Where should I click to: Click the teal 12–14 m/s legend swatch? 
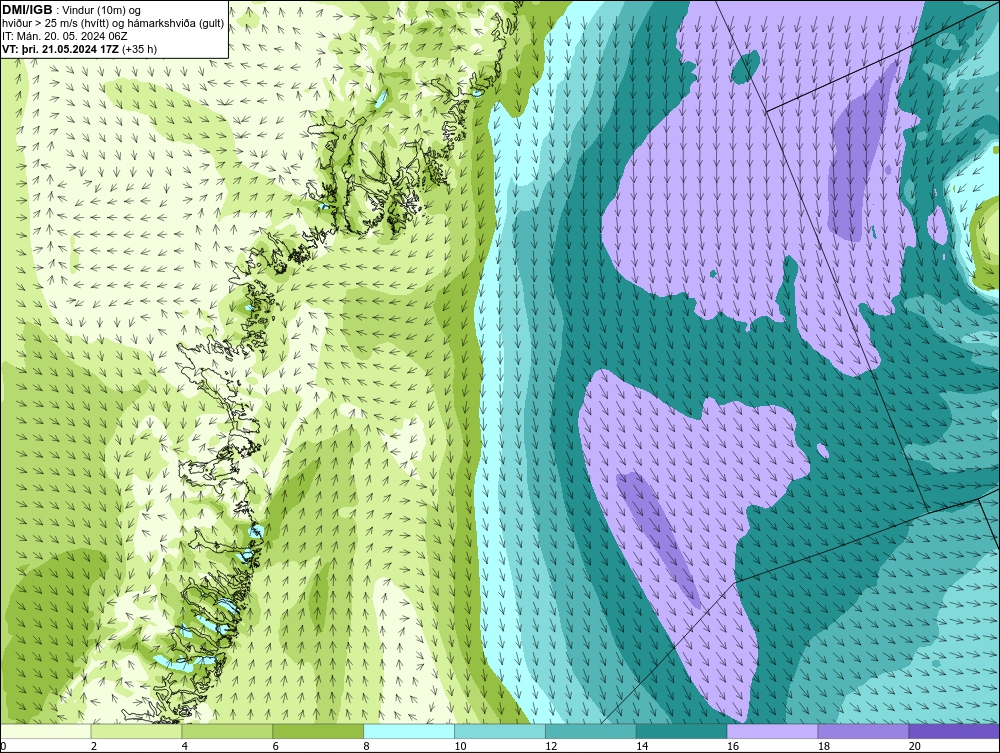[x=591, y=731]
